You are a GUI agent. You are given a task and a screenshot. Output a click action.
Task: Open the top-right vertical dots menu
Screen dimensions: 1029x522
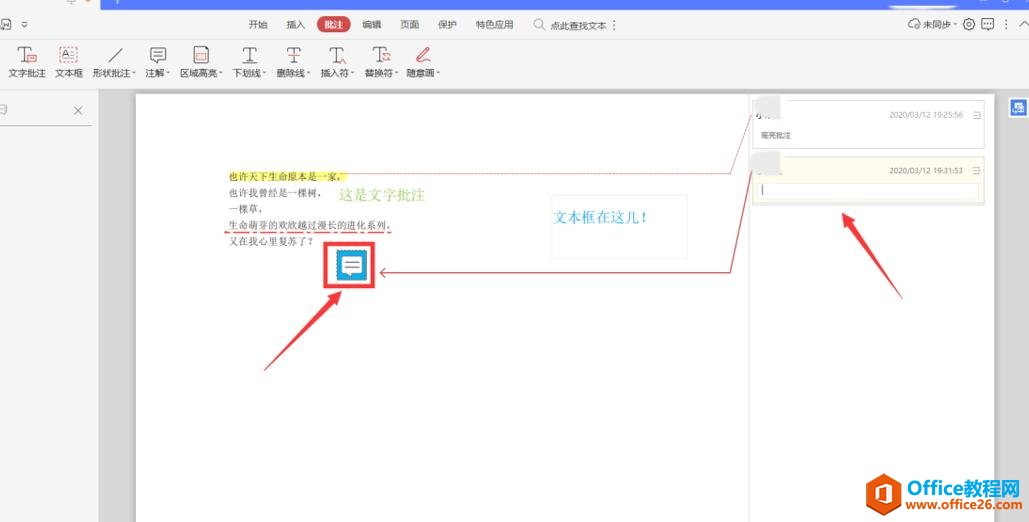pos(1006,24)
